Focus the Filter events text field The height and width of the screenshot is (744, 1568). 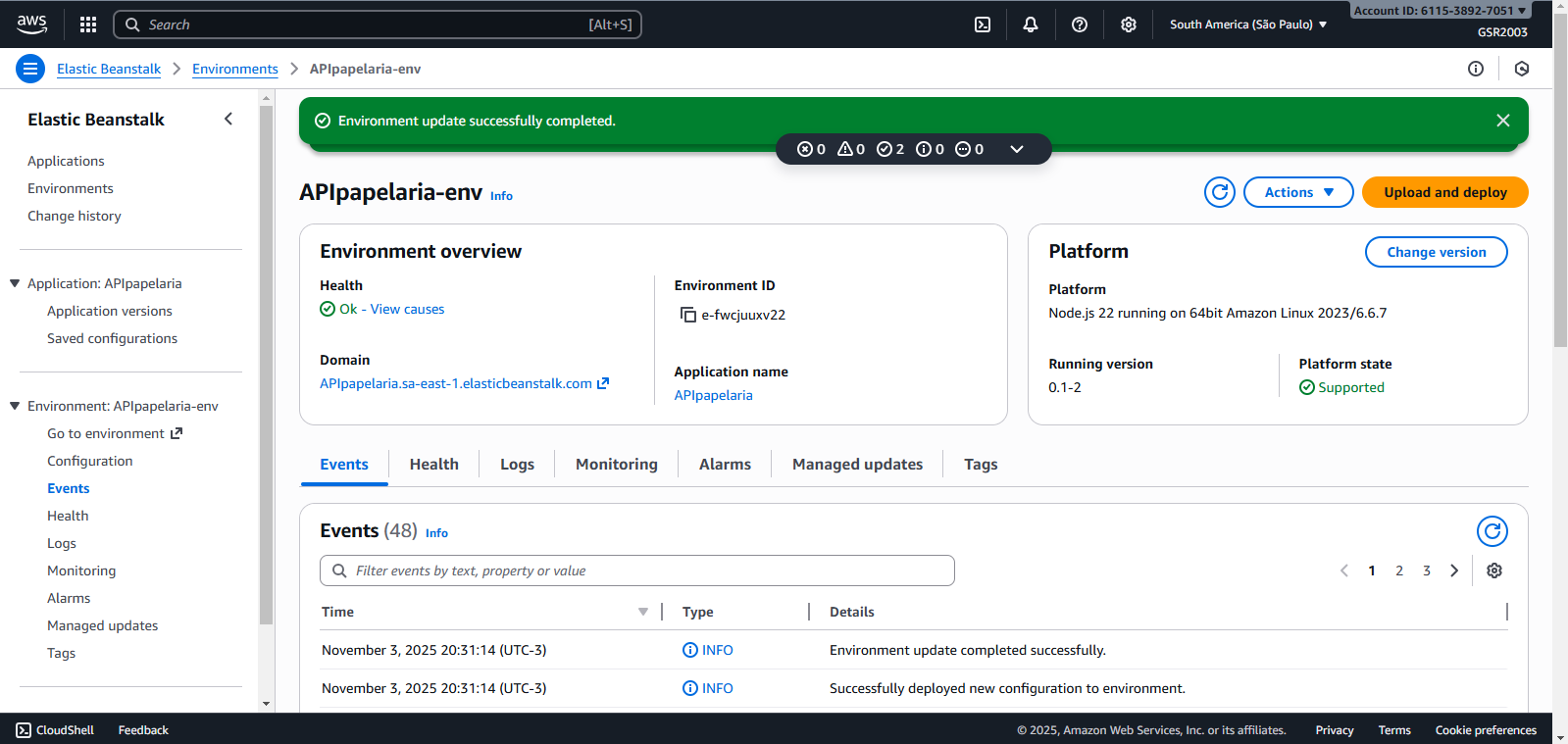point(637,570)
